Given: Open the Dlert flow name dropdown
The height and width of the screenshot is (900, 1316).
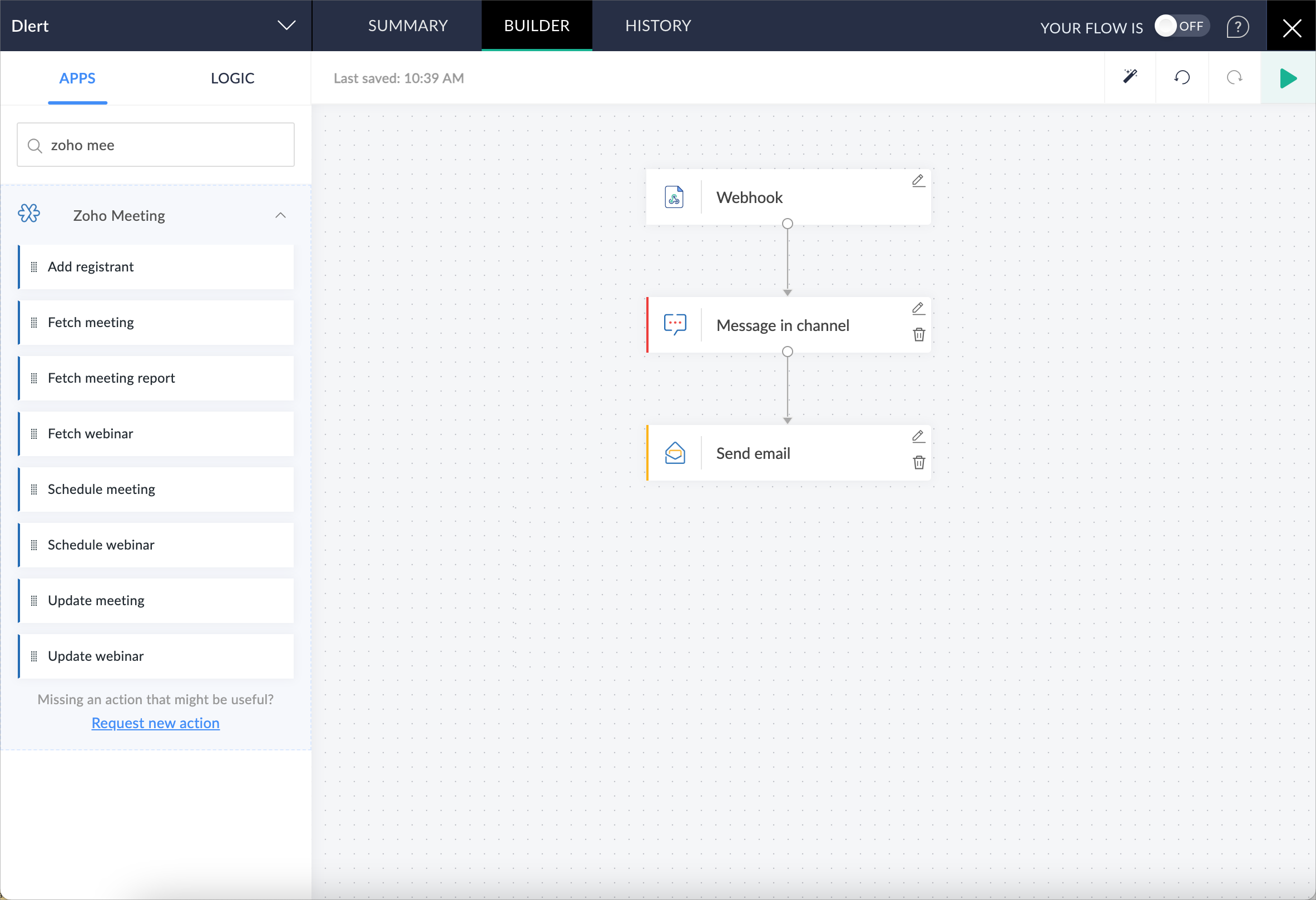Looking at the screenshot, I should pyautogui.click(x=286, y=26).
